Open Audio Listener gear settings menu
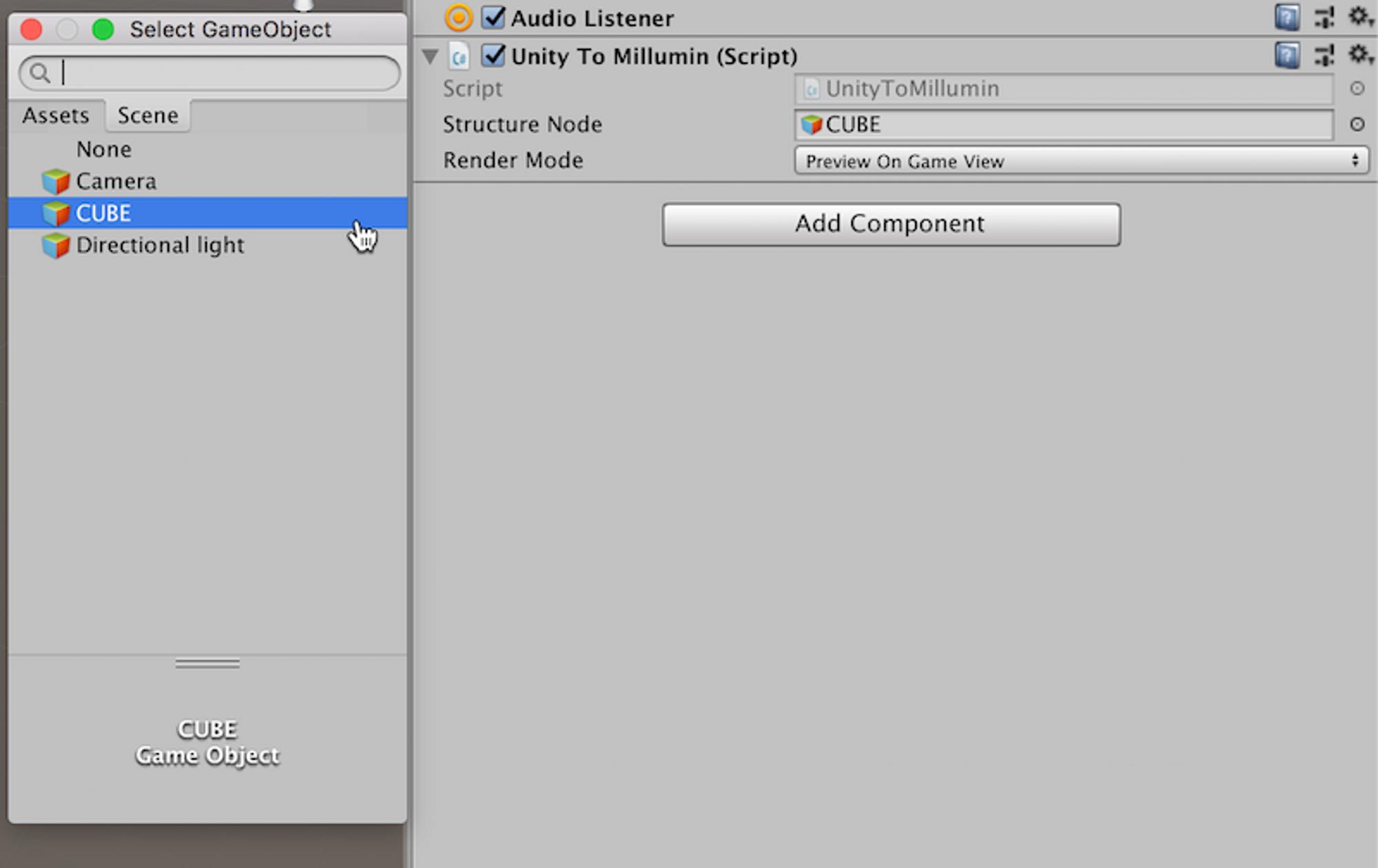The width and height of the screenshot is (1378, 868). 1359,17
